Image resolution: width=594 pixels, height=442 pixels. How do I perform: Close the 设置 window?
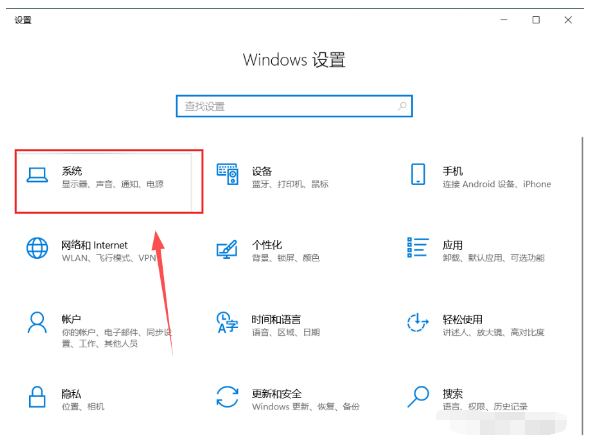(x=568, y=20)
